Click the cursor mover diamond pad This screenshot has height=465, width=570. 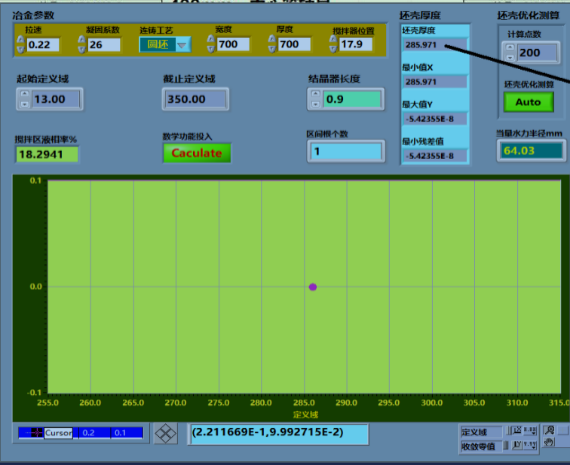point(165,433)
